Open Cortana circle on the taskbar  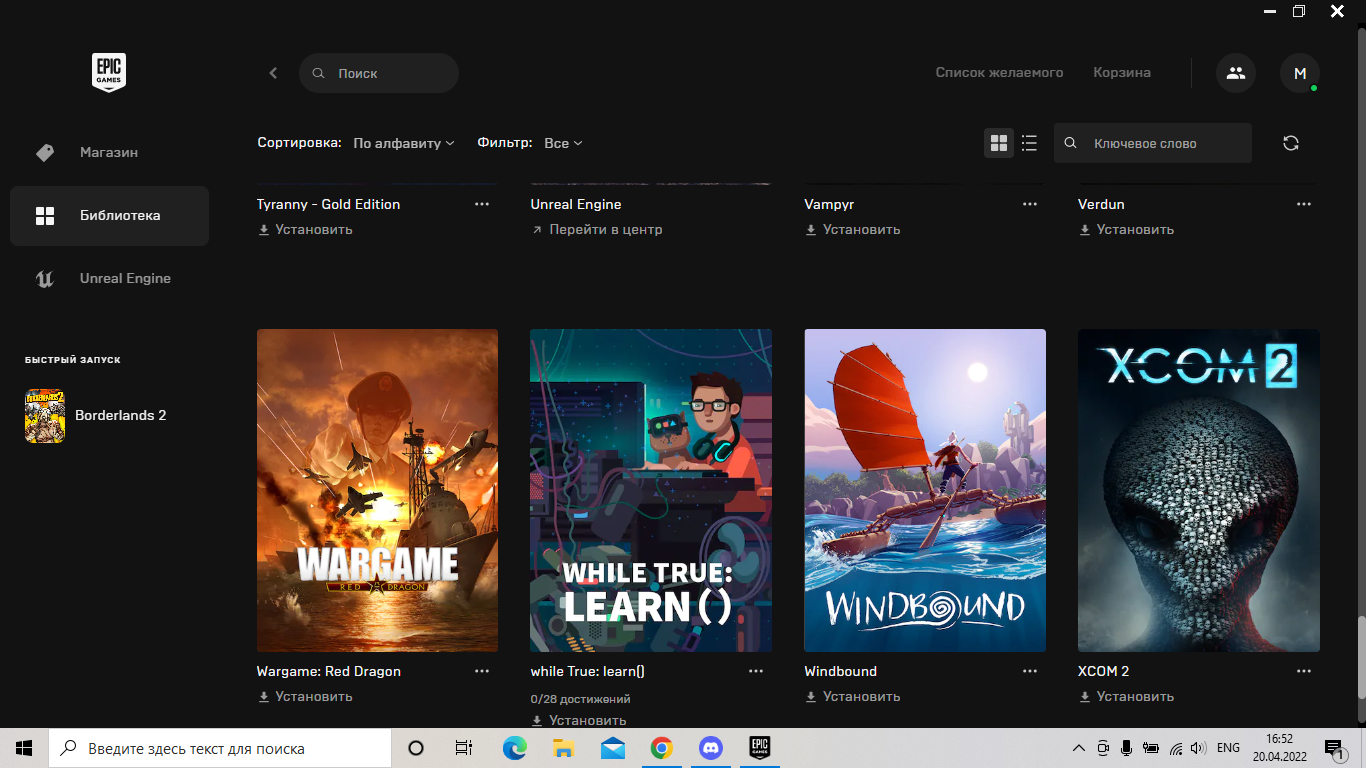click(x=416, y=748)
